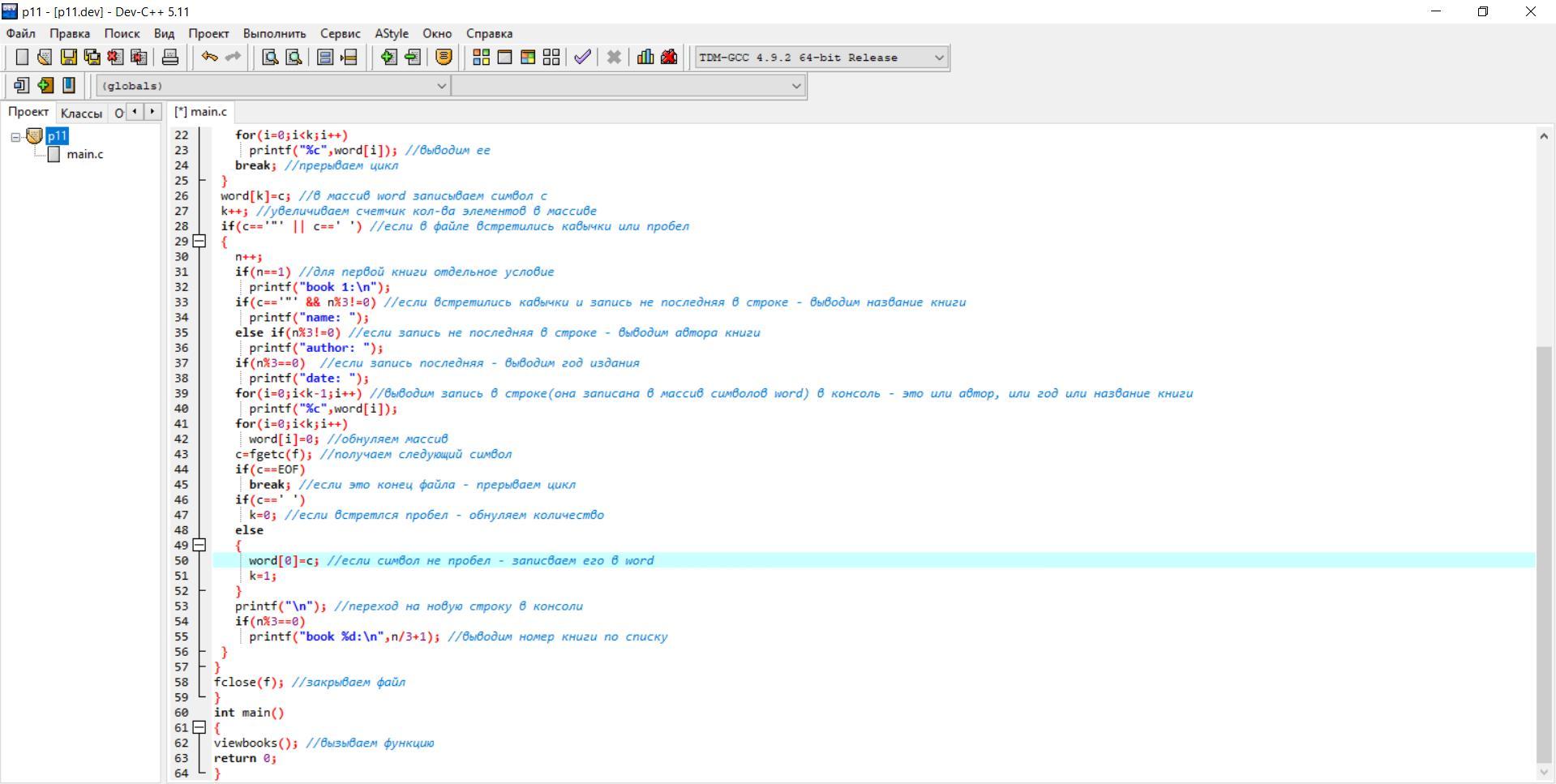Click the Open file toolbar icon
1556x784 pixels.
tap(45, 57)
